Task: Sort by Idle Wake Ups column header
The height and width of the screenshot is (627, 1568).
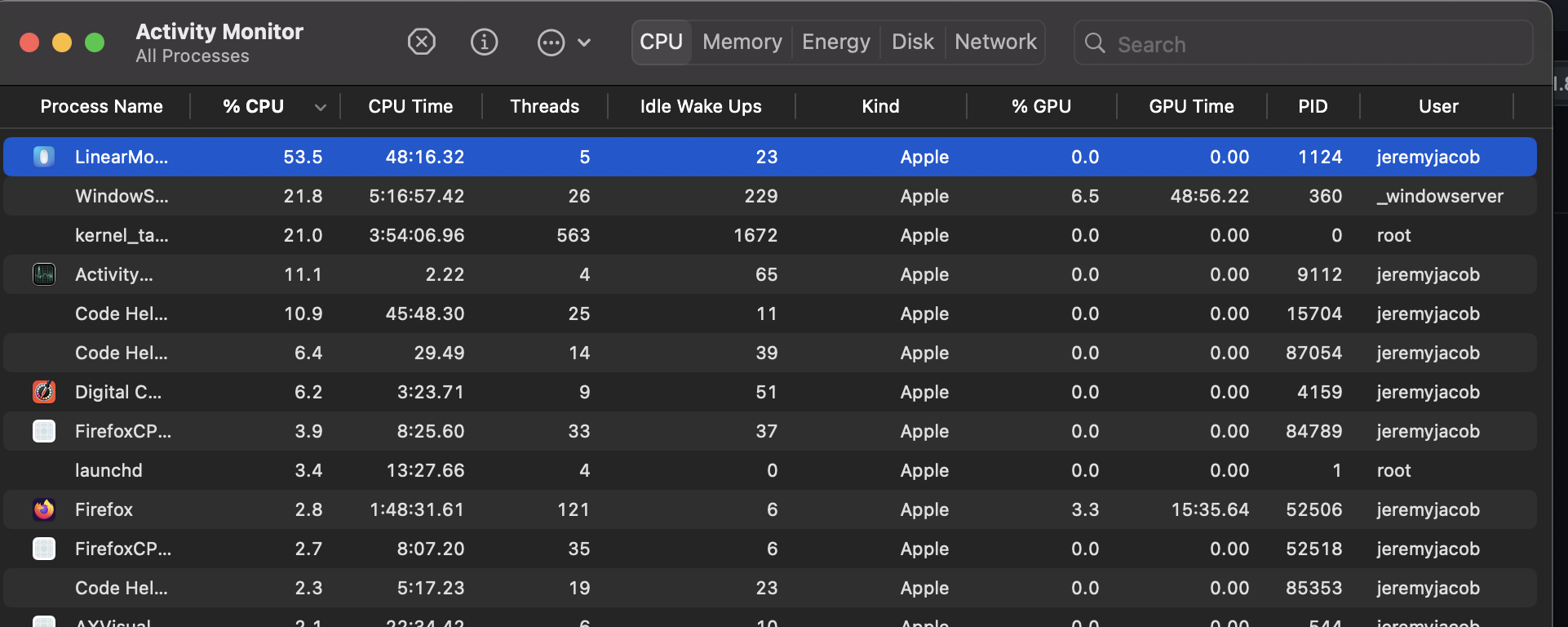Action: (701, 106)
